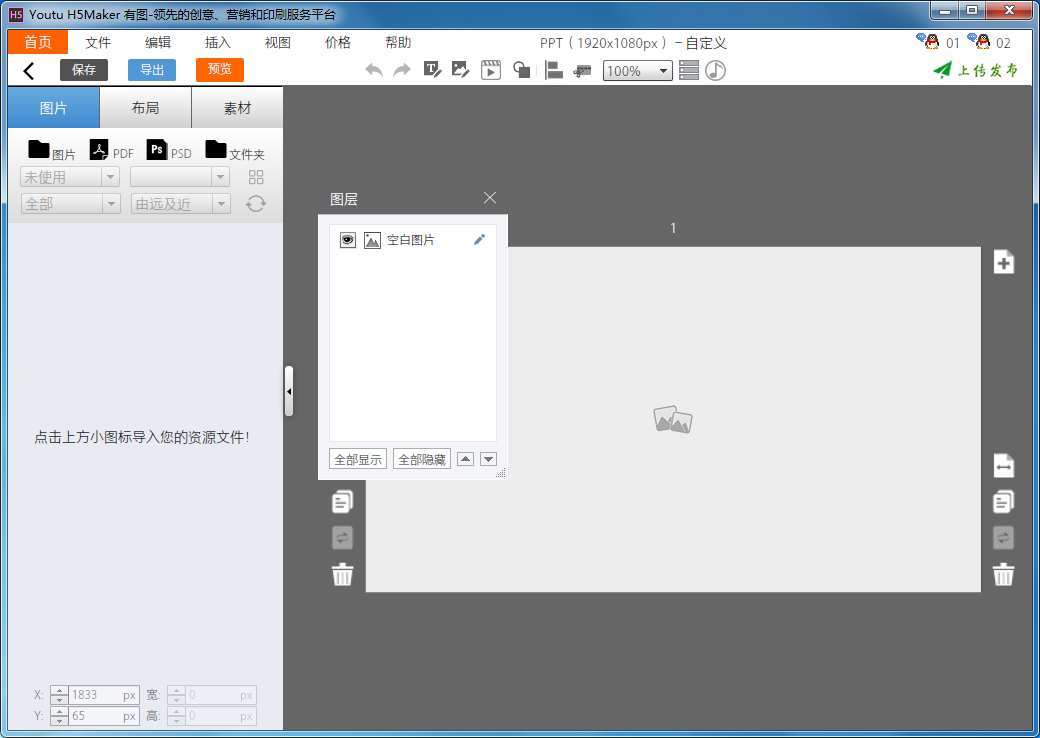The height and width of the screenshot is (738, 1040).
Task: Switch to the 图片 tab
Action: 54,107
